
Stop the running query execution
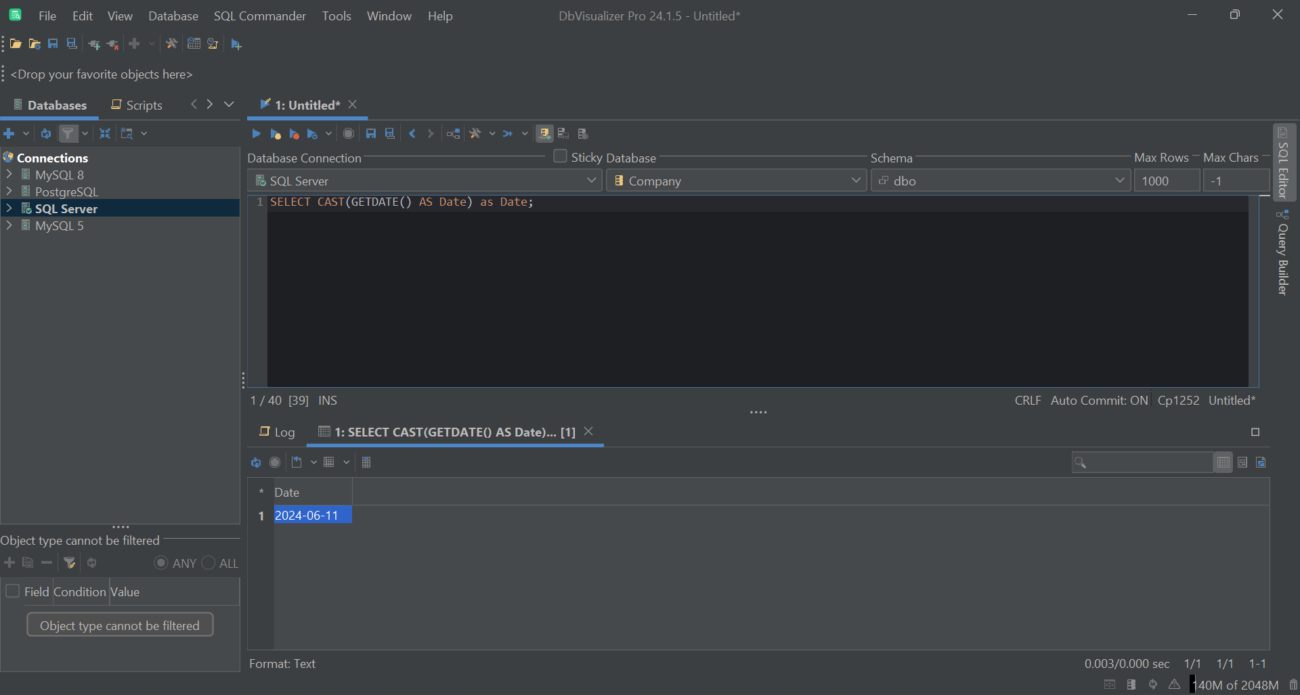[x=348, y=133]
